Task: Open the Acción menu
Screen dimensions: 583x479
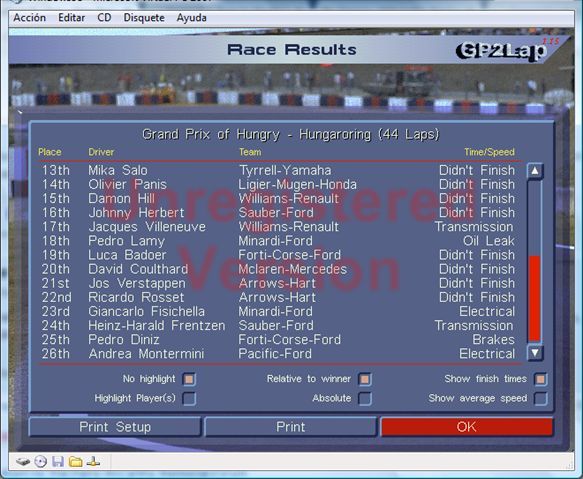Action: 30,17
